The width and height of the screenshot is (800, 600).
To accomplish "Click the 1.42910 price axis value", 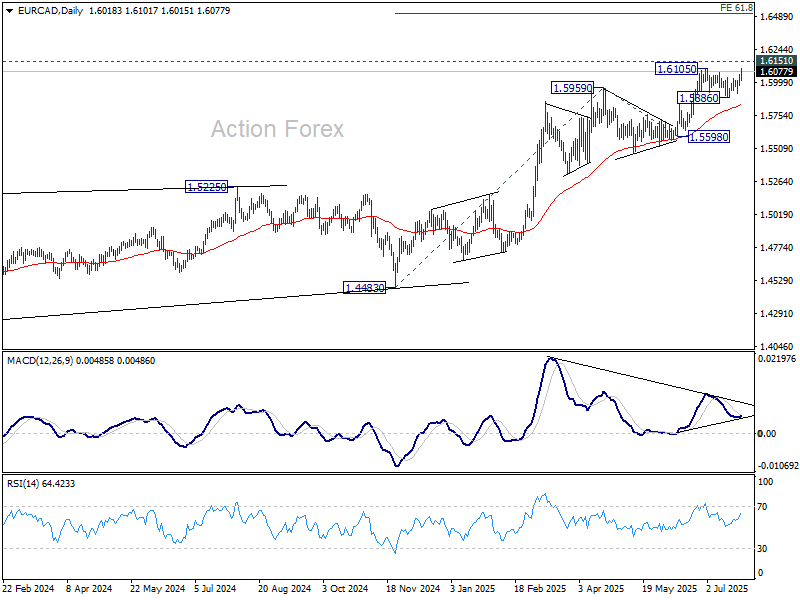I will 777,314.
